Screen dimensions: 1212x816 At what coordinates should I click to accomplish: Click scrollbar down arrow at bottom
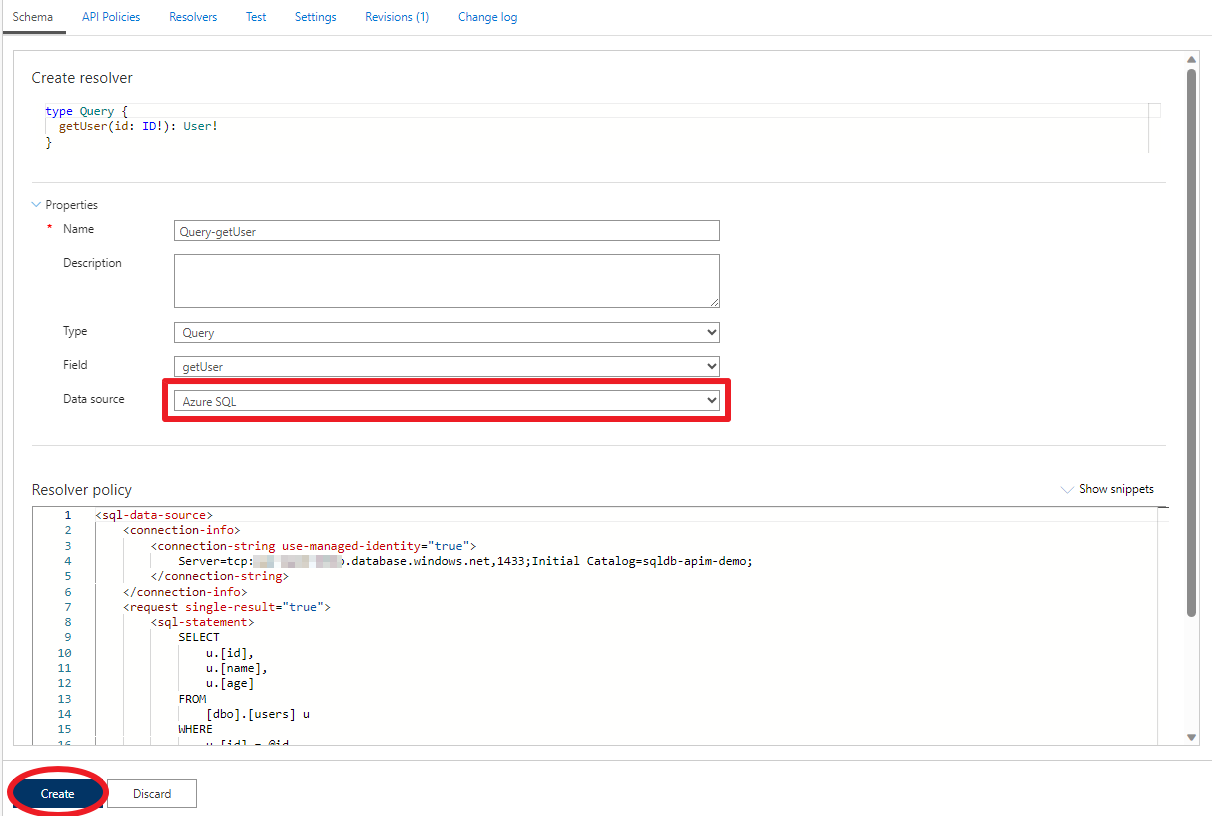[1191, 737]
